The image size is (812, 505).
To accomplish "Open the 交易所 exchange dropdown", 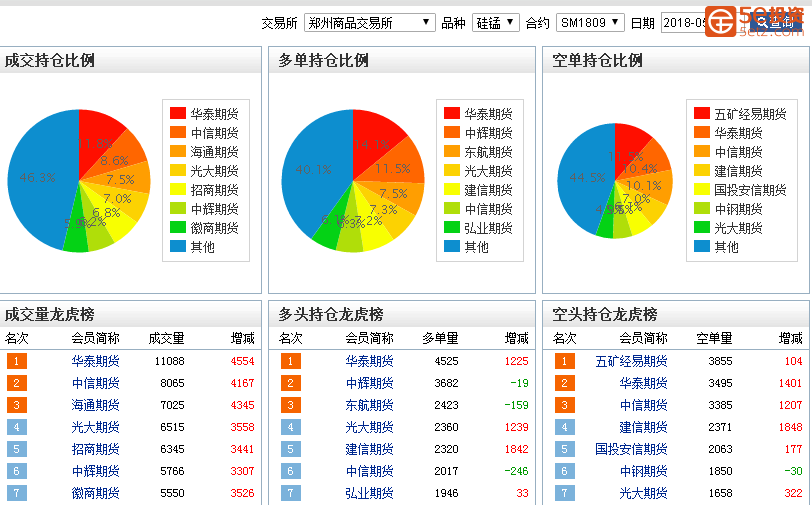I will tap(369, 23).
